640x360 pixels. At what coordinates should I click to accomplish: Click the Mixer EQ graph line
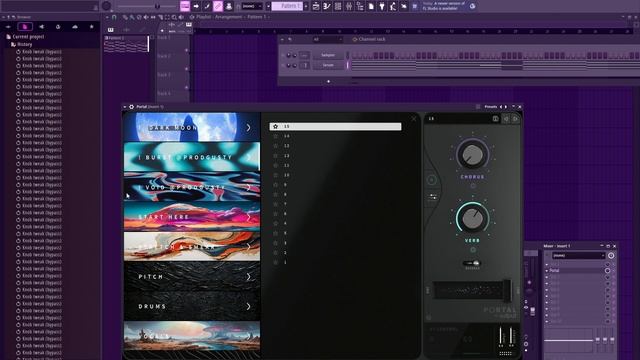click(x=569, y=340)
